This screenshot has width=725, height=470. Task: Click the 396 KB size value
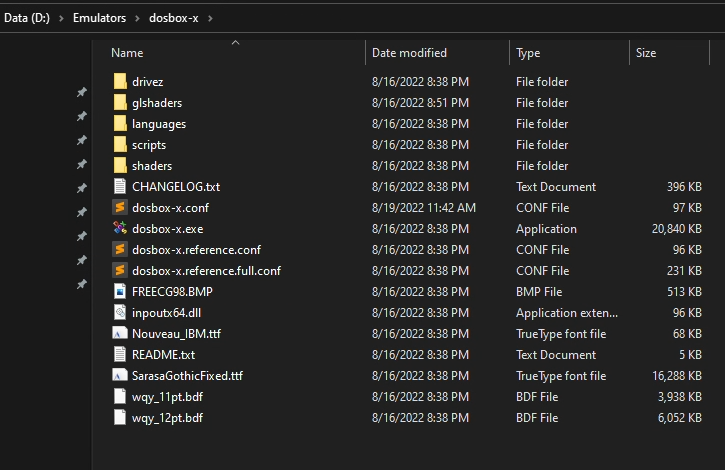[x=684, y=187]
